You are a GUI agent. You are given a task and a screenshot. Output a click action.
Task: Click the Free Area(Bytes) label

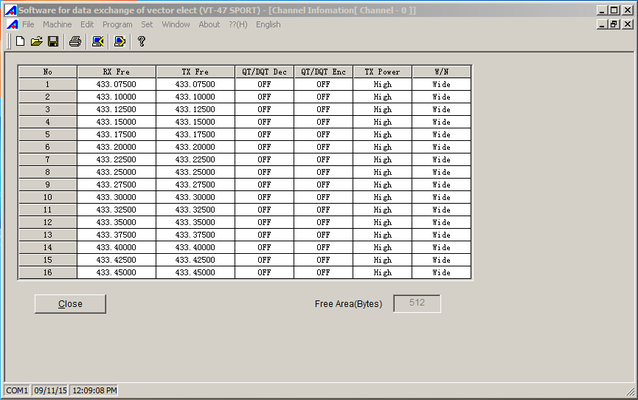(348, 304)
